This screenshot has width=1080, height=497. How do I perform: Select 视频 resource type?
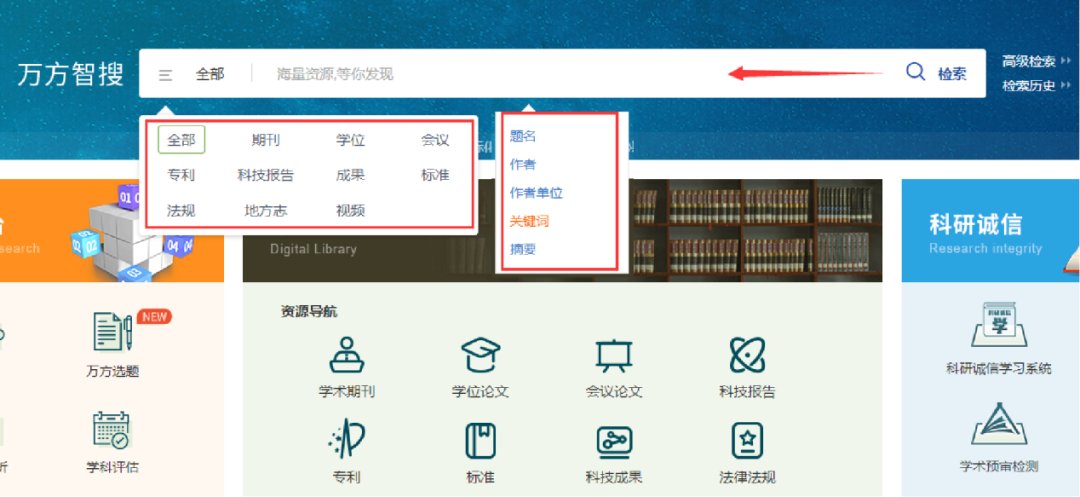[351, 211]
